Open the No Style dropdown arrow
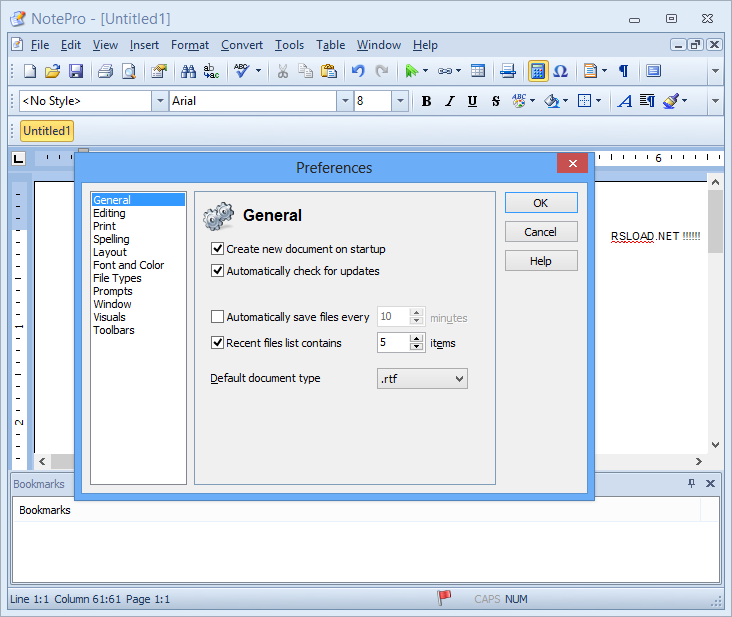Image resolution: width=732 pixels, height=617 pixels. click(160, 101)
